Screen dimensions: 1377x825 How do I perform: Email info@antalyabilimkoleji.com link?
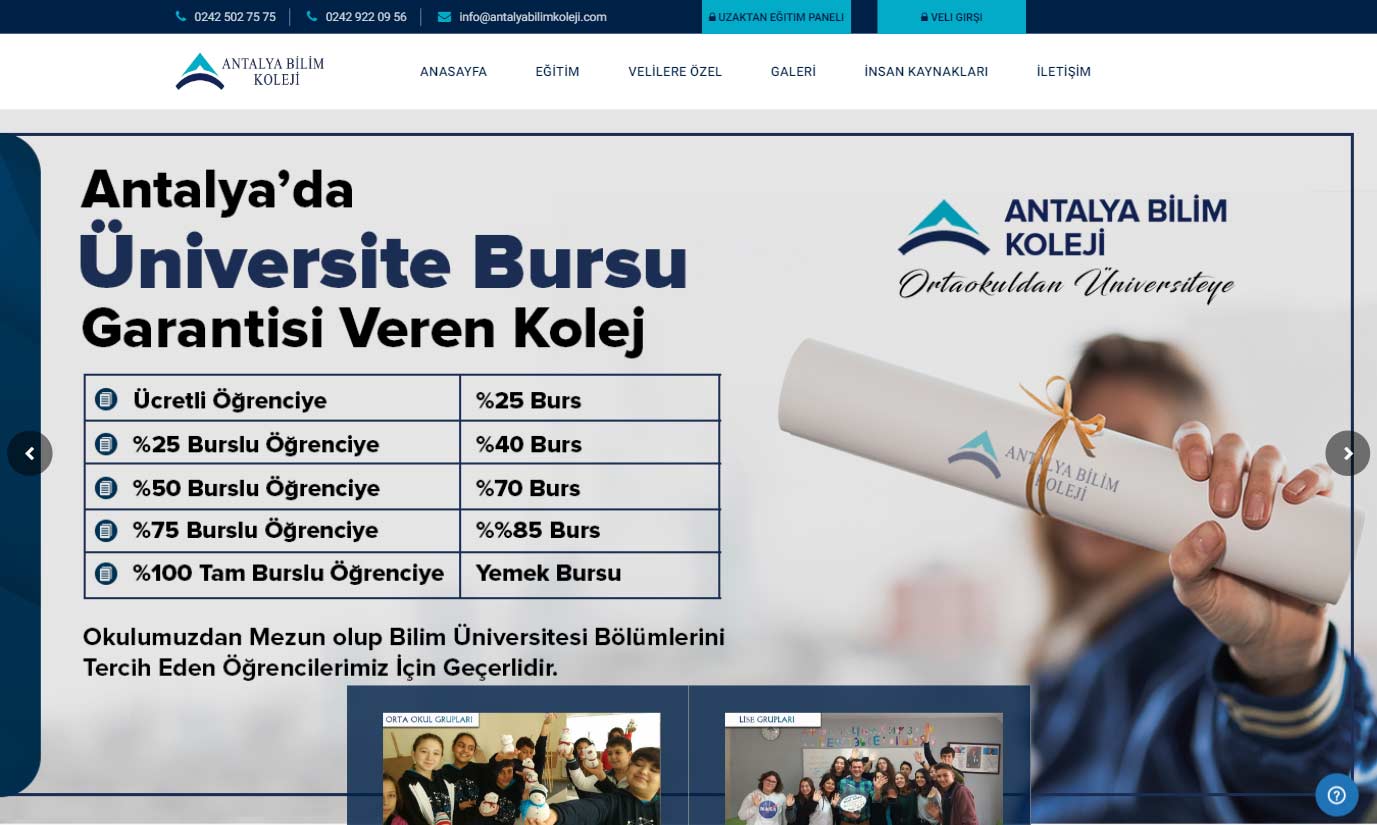(x=533, y=17)
